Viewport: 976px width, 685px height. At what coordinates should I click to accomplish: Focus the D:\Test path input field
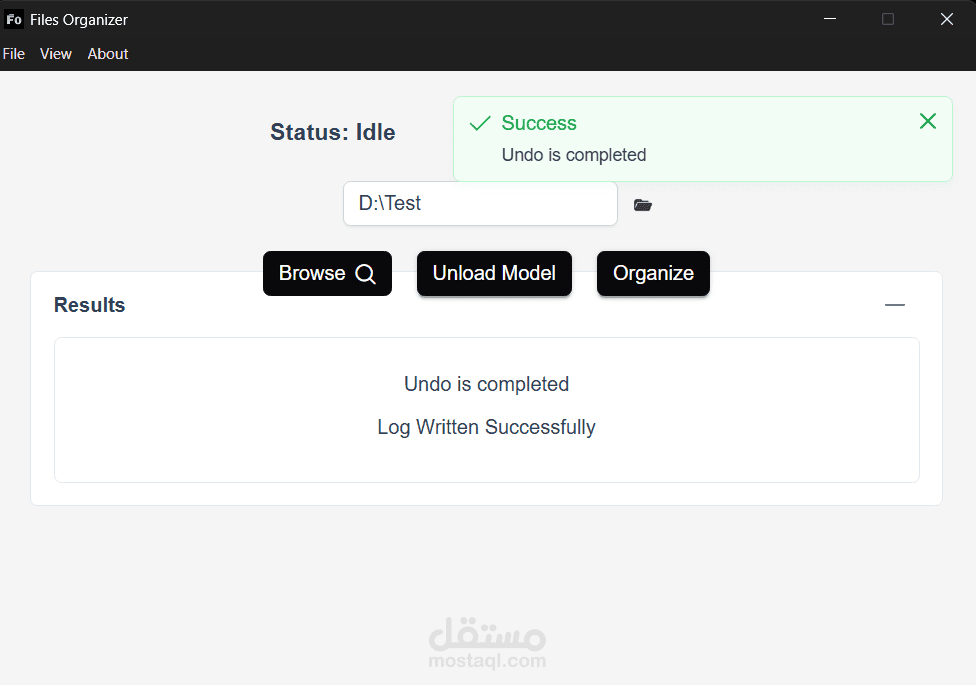pos(481,204)
